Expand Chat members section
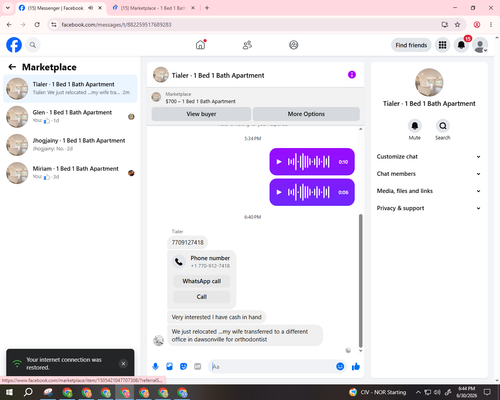Viewport: 500px width, 400px height. [429, 174]
